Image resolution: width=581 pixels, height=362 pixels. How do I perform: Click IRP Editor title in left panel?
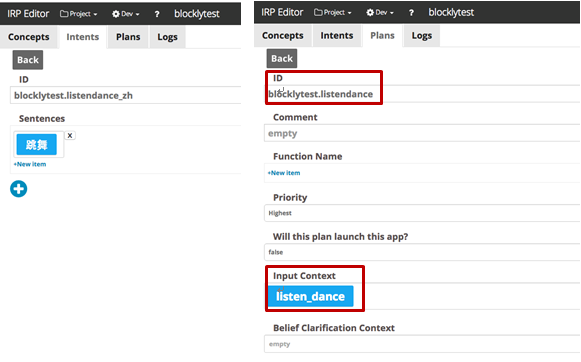point(28,14)
